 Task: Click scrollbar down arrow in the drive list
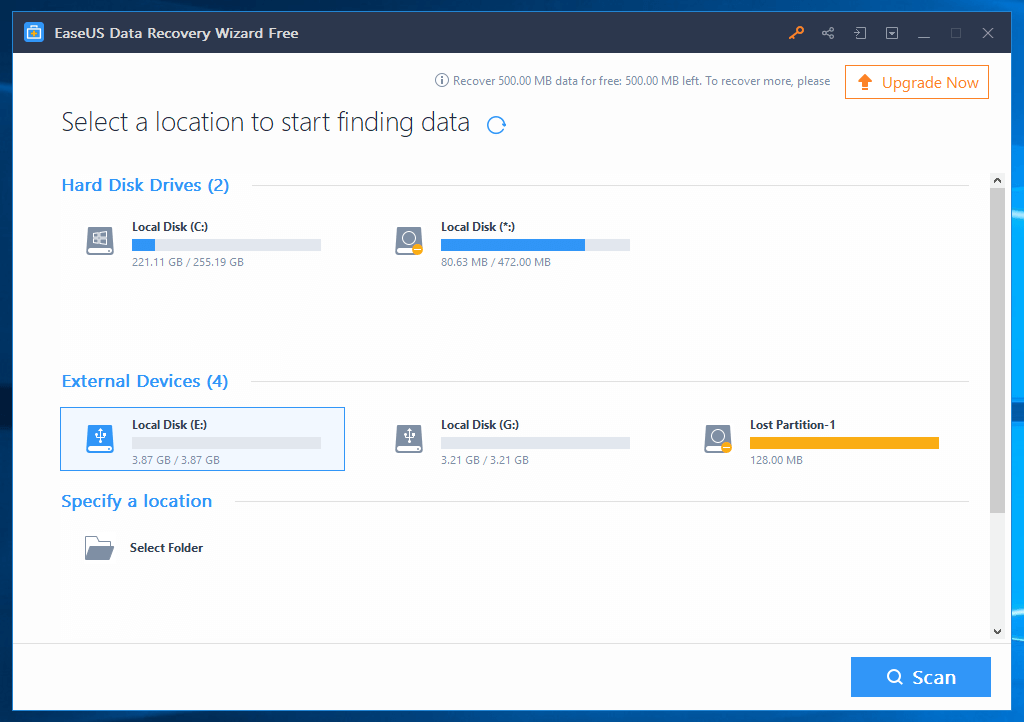(x=997, y=631)
